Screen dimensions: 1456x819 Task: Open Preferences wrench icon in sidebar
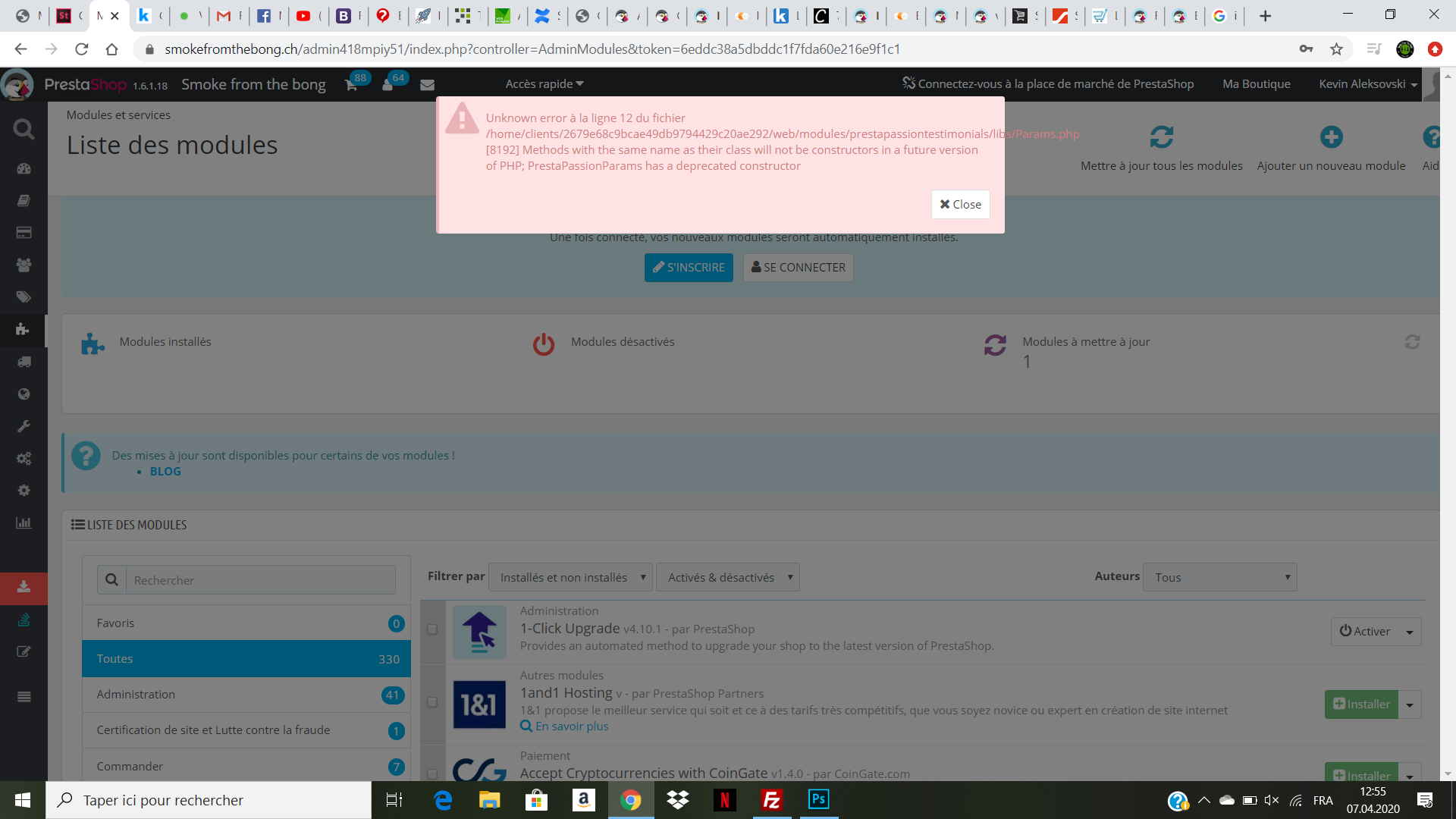[x=24, y=426]
